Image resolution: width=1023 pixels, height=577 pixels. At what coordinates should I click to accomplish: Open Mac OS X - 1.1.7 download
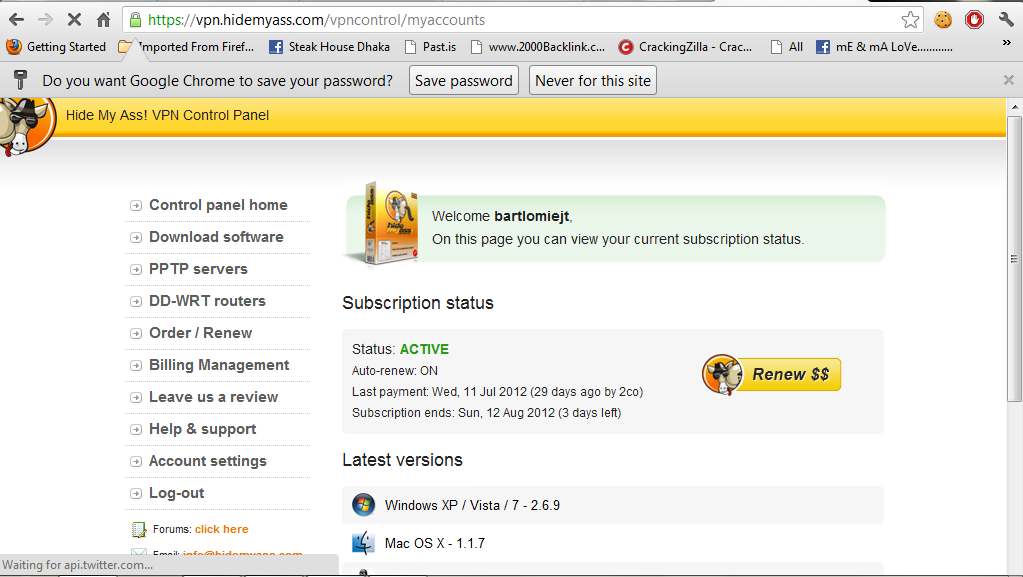[x=435, y=543]
